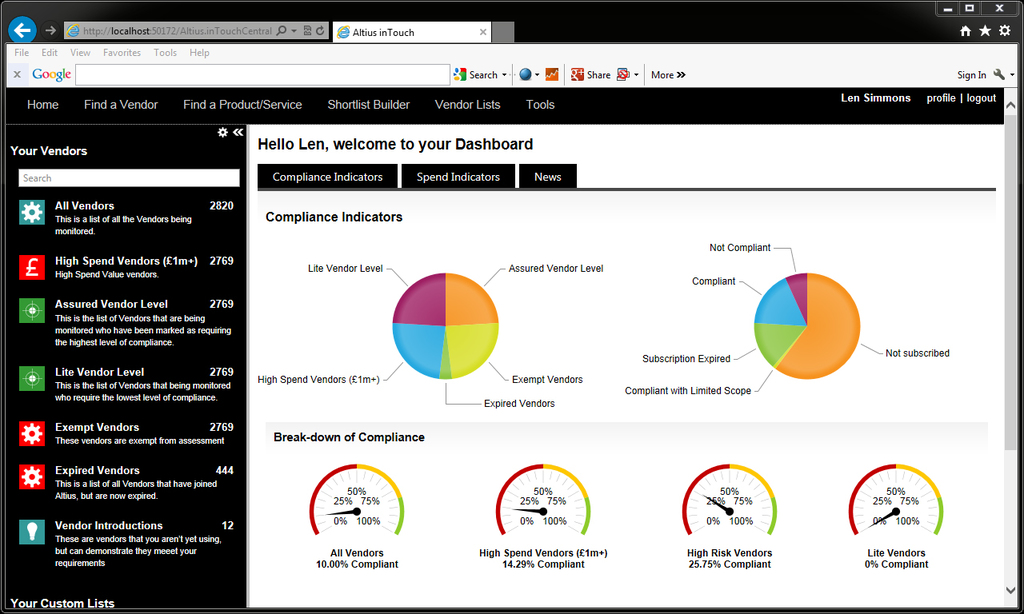Screen dimensions: 1024x614
Task: Click the Your Vendors search field
Action: (129, 178)
